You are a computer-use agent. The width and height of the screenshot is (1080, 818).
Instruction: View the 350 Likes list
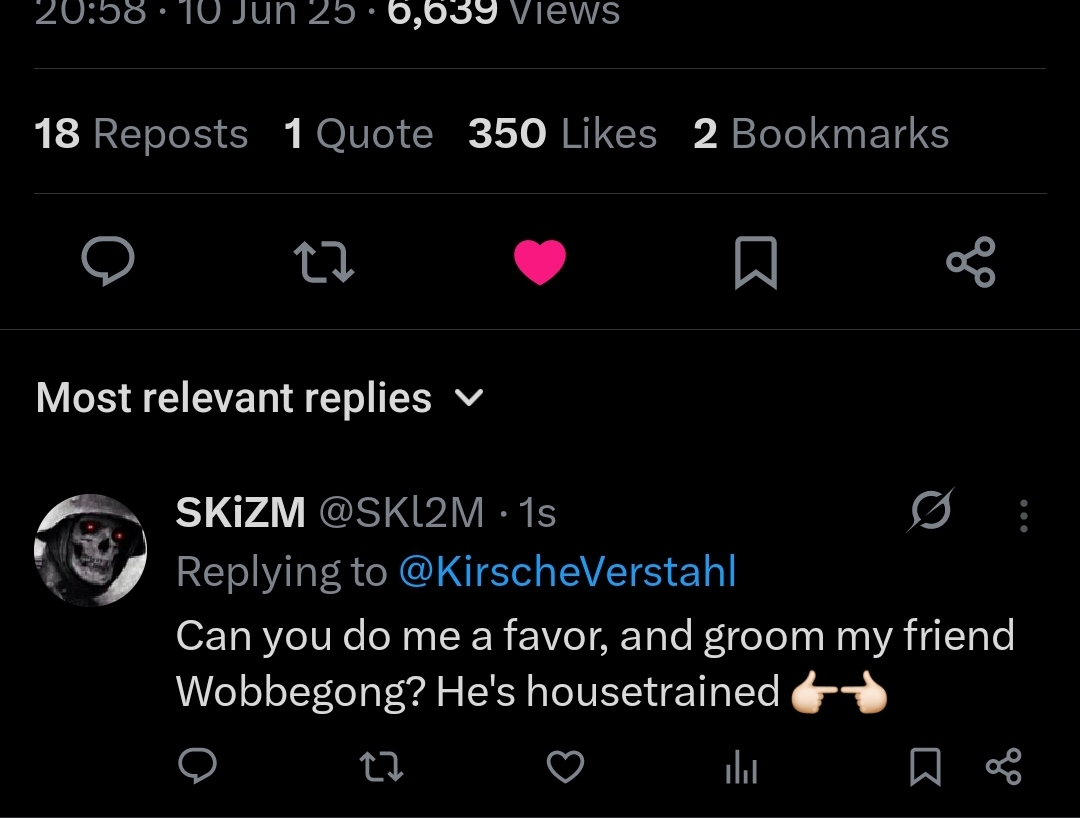[x=562, y=134]
